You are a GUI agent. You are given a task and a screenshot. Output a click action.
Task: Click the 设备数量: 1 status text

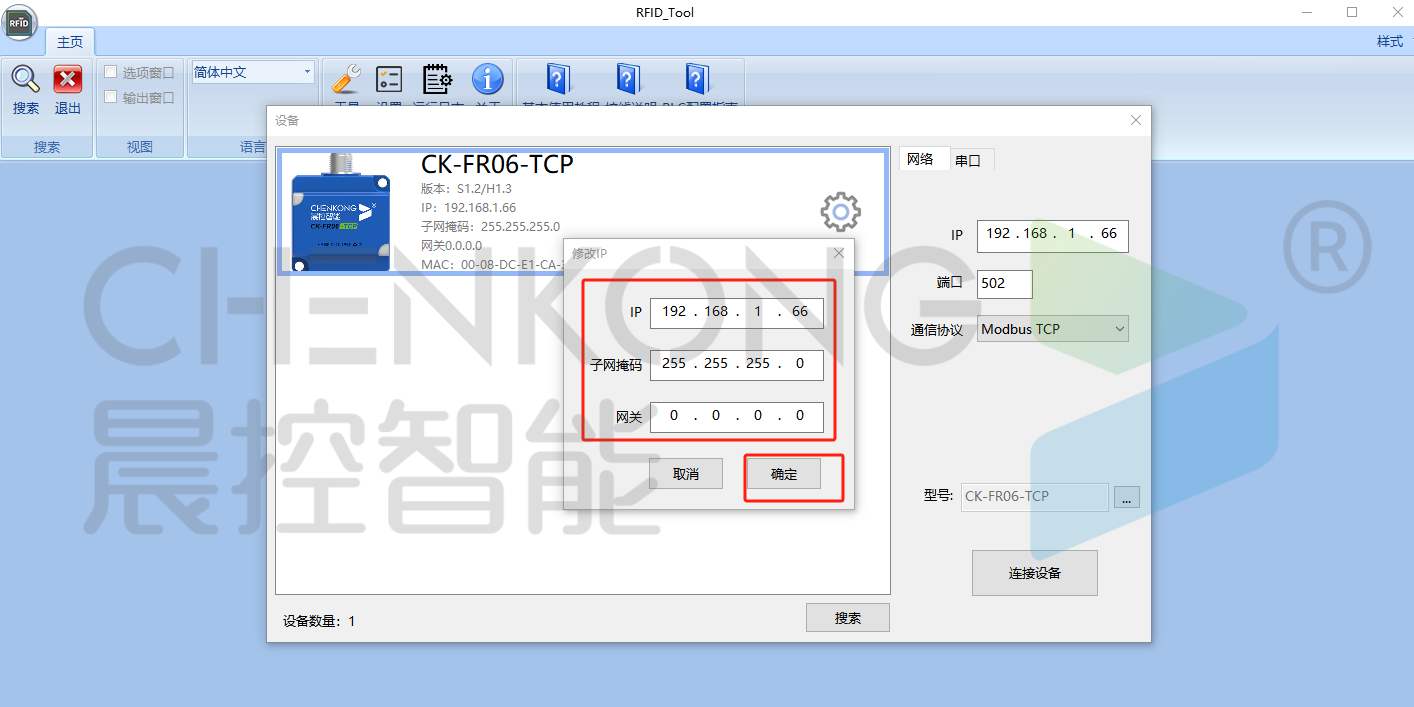319,621
